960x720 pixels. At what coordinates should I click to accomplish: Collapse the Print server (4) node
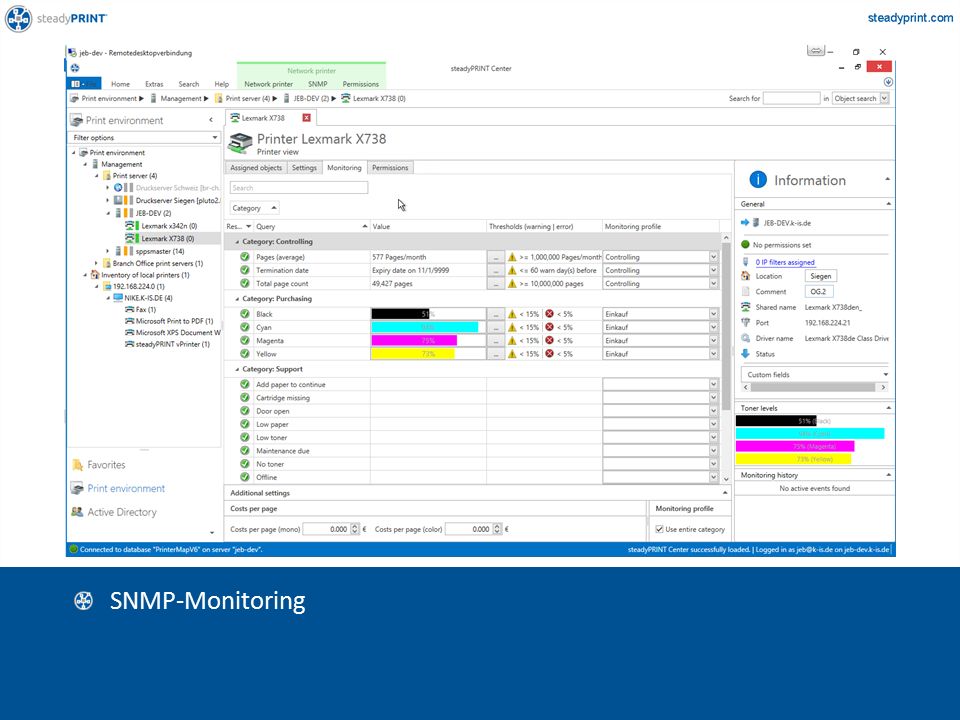coord(96,176)
